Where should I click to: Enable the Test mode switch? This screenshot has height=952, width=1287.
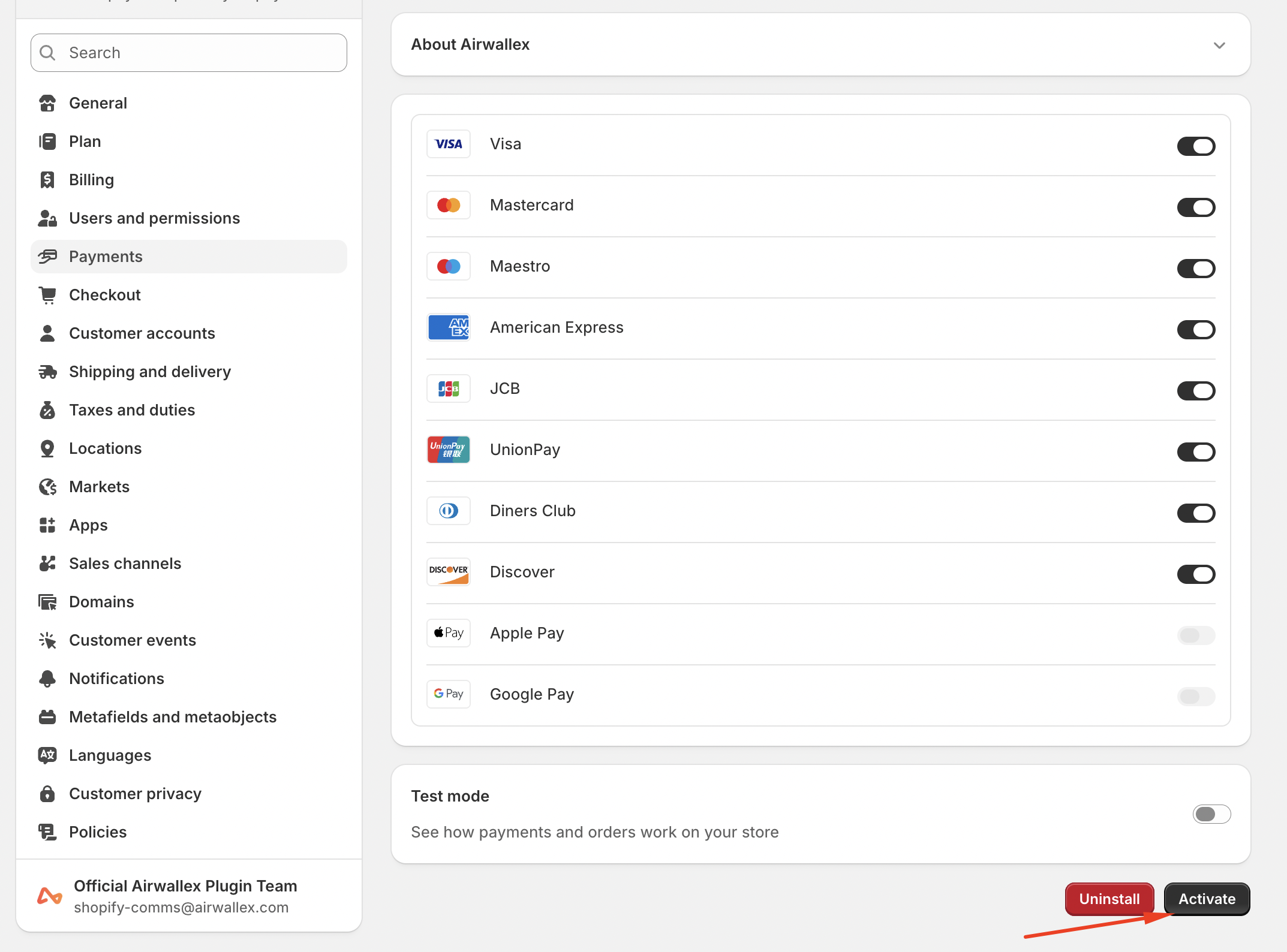[1211, 814]
